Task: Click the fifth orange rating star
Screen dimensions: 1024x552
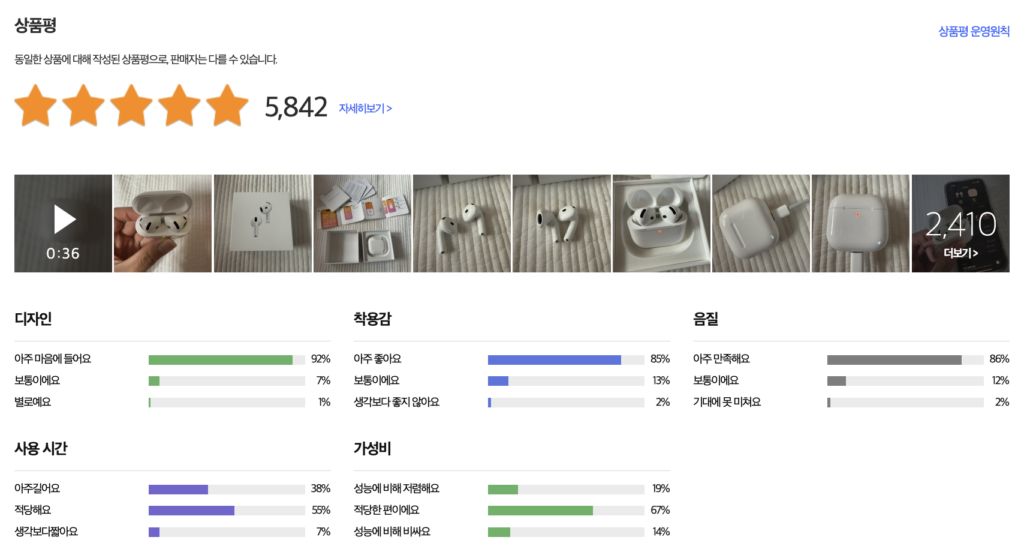Action: (x=227, y=106)
